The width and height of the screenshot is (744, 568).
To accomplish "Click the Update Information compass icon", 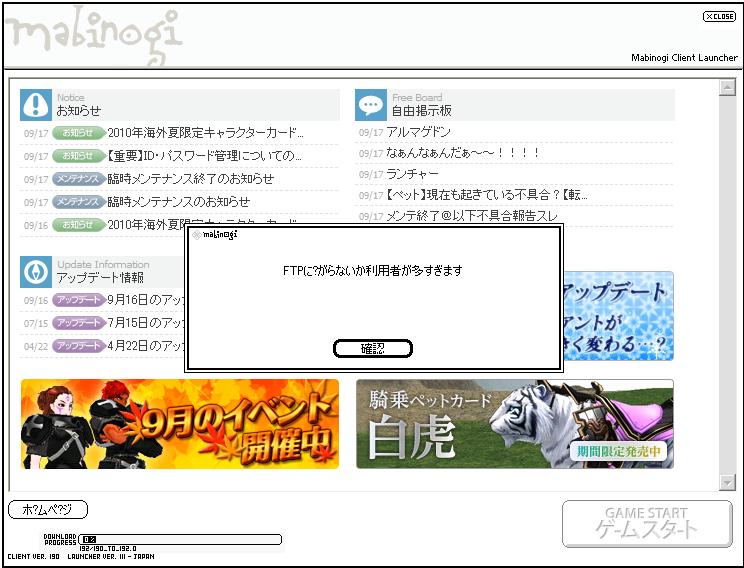I will pyautogui.click(x=36, y=272).
